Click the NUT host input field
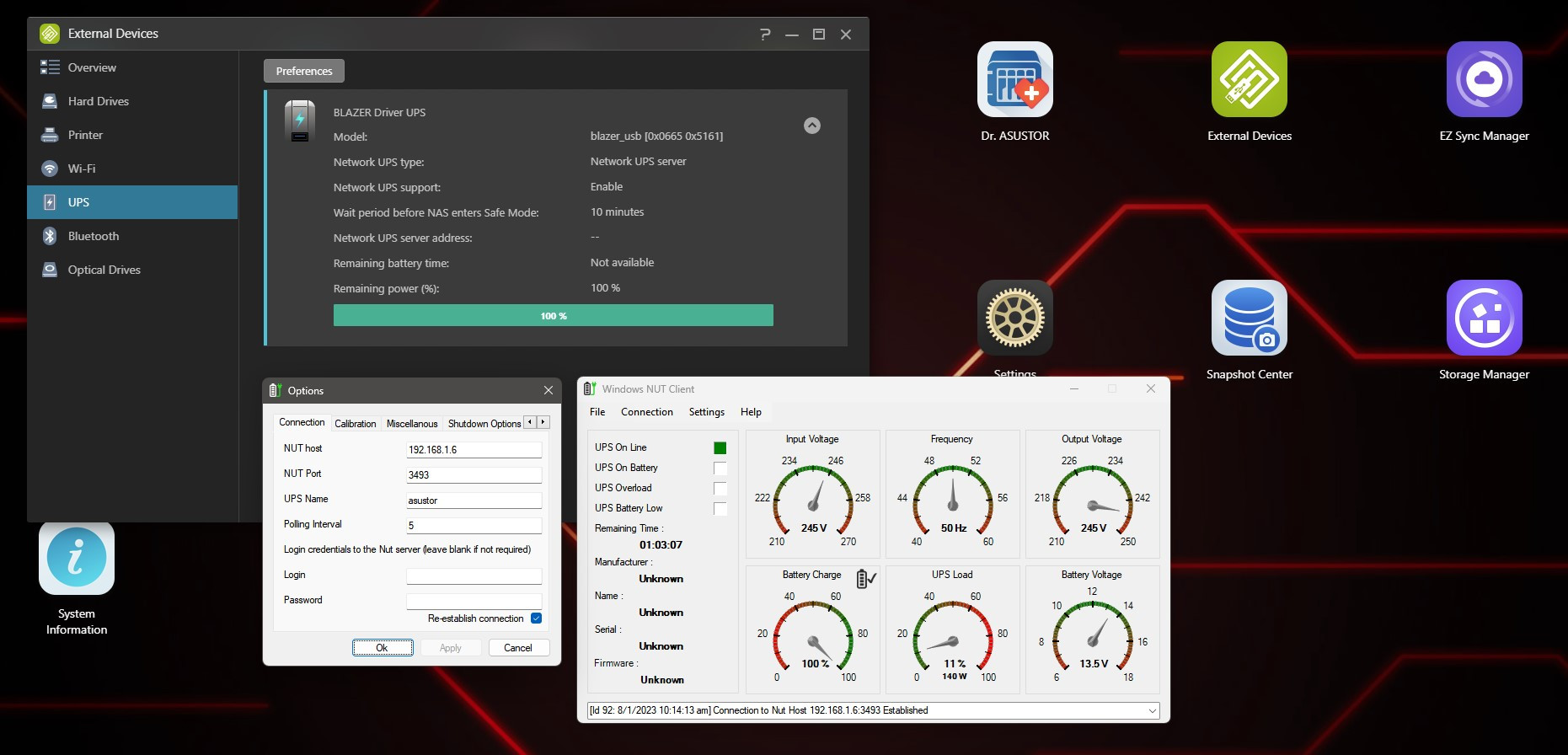1568x755 pixels. (474, 450)
